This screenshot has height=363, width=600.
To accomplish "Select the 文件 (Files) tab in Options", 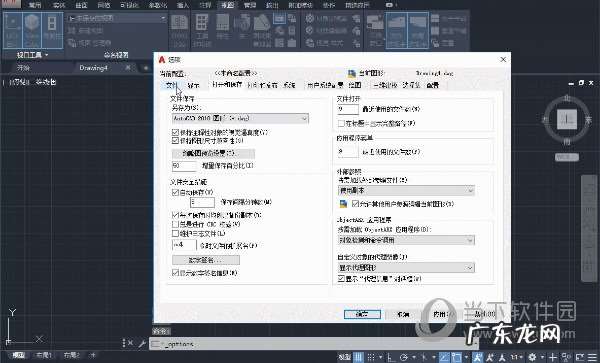I will (x=171, y=85).
